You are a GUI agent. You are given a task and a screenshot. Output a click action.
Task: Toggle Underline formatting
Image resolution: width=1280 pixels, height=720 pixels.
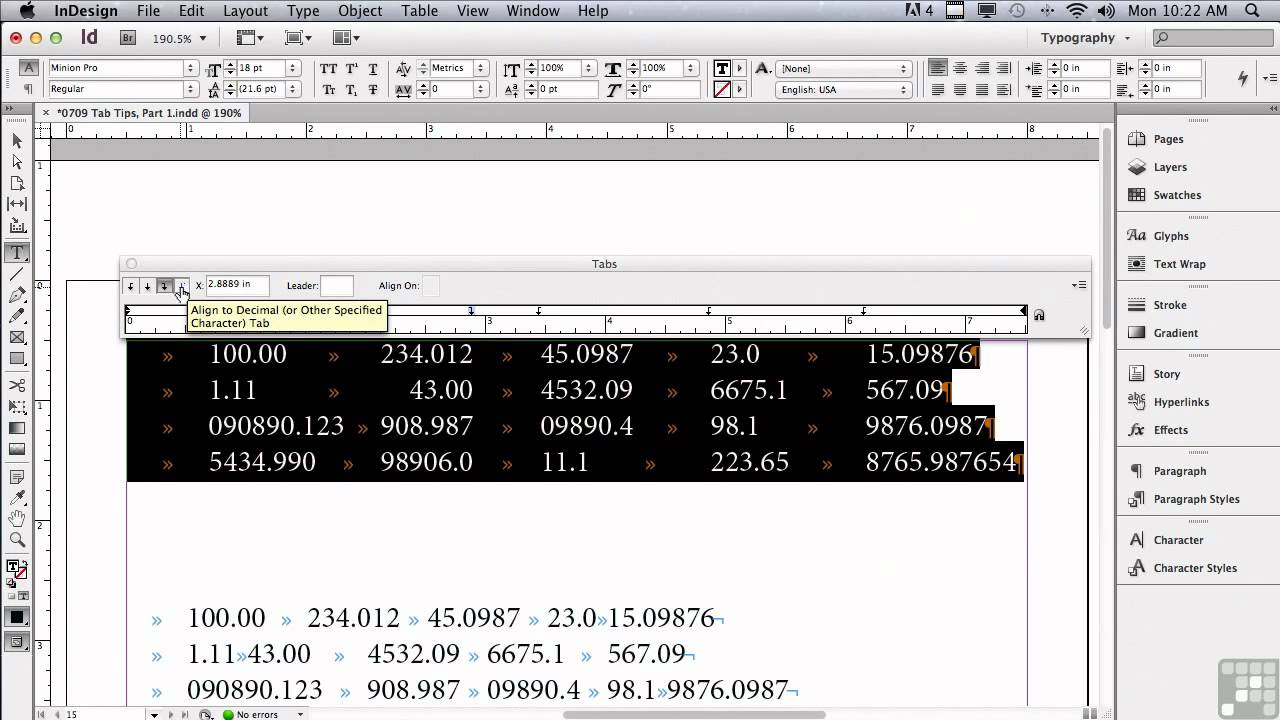(373, 68)
